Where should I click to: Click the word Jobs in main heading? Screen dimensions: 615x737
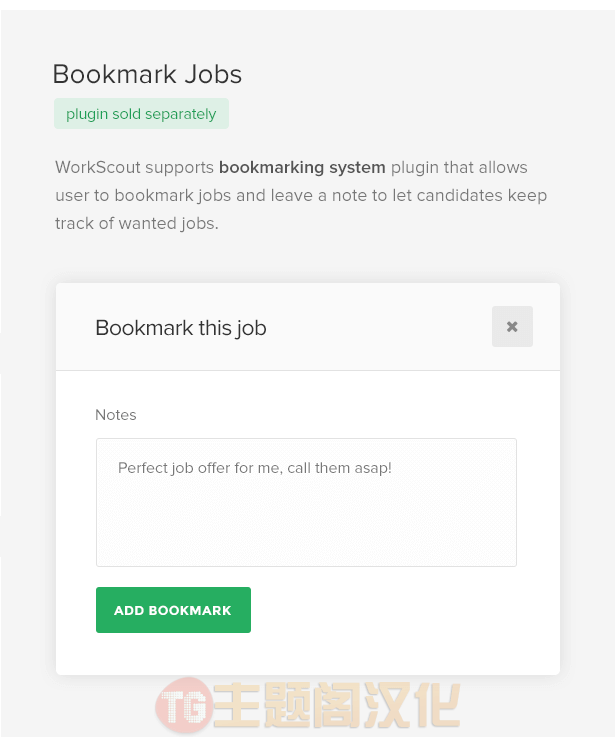click(x=213, y=74)
